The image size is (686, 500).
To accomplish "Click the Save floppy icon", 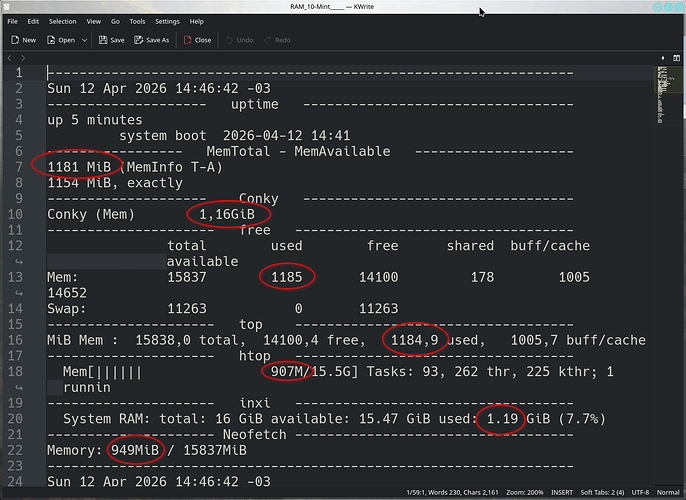I will tap(103, 40).
